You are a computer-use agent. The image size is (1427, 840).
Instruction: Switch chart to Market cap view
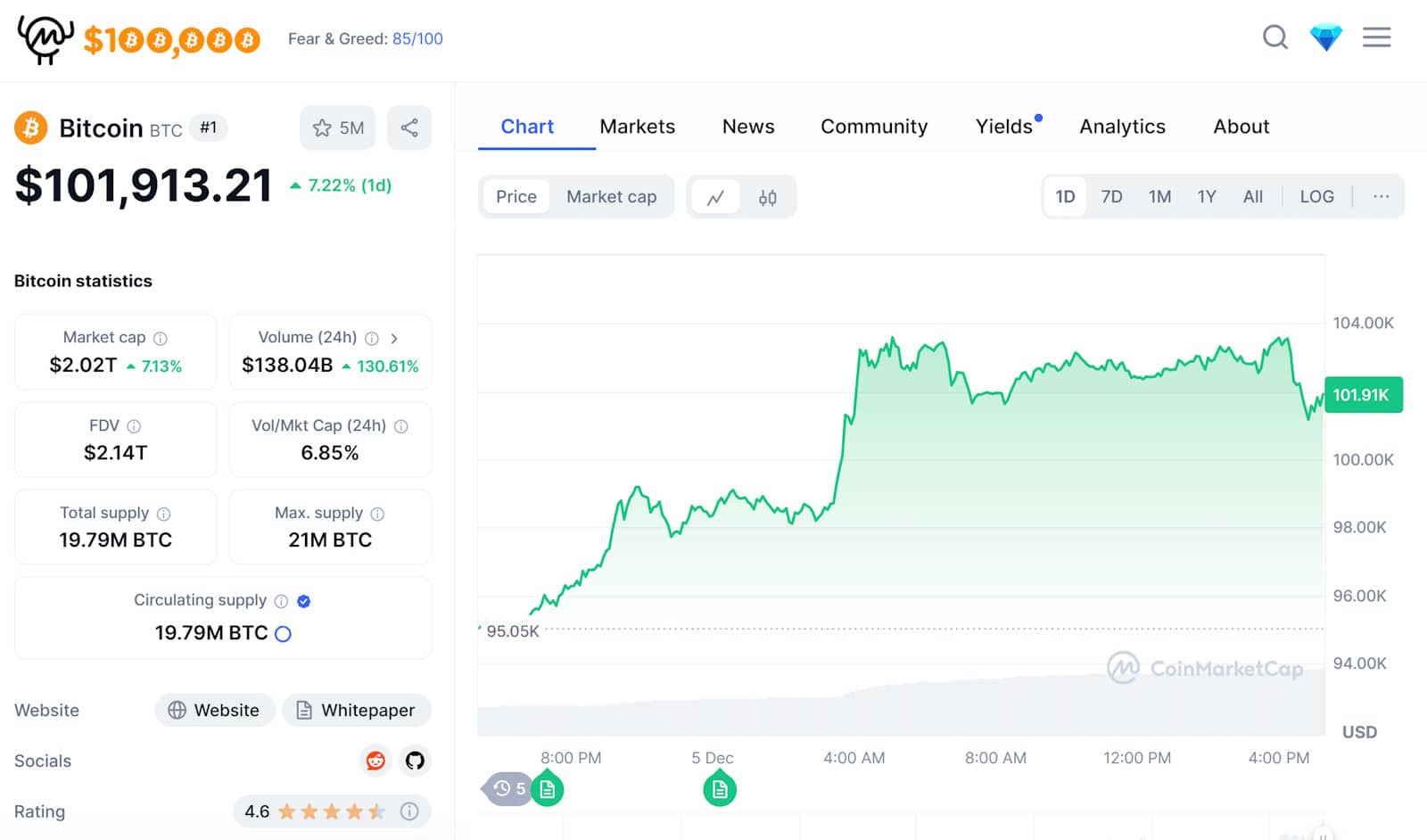(612, 196)
